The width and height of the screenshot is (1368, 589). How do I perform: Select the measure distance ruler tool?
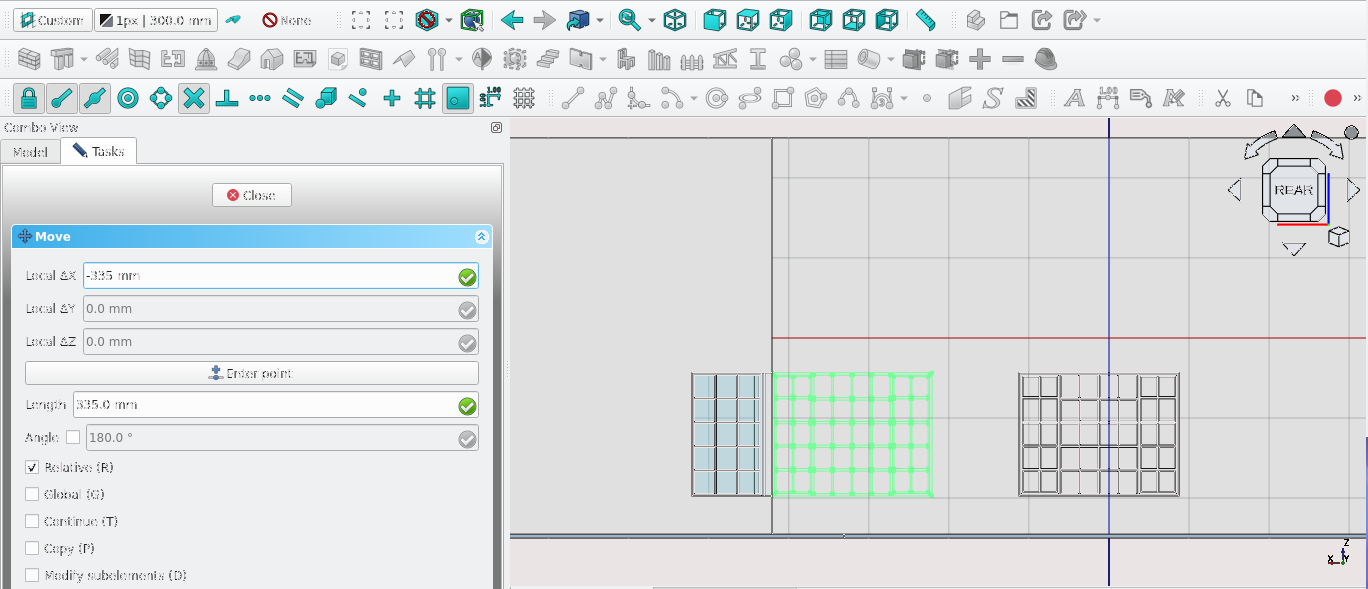pyautogui.click(x=925, y=20)
